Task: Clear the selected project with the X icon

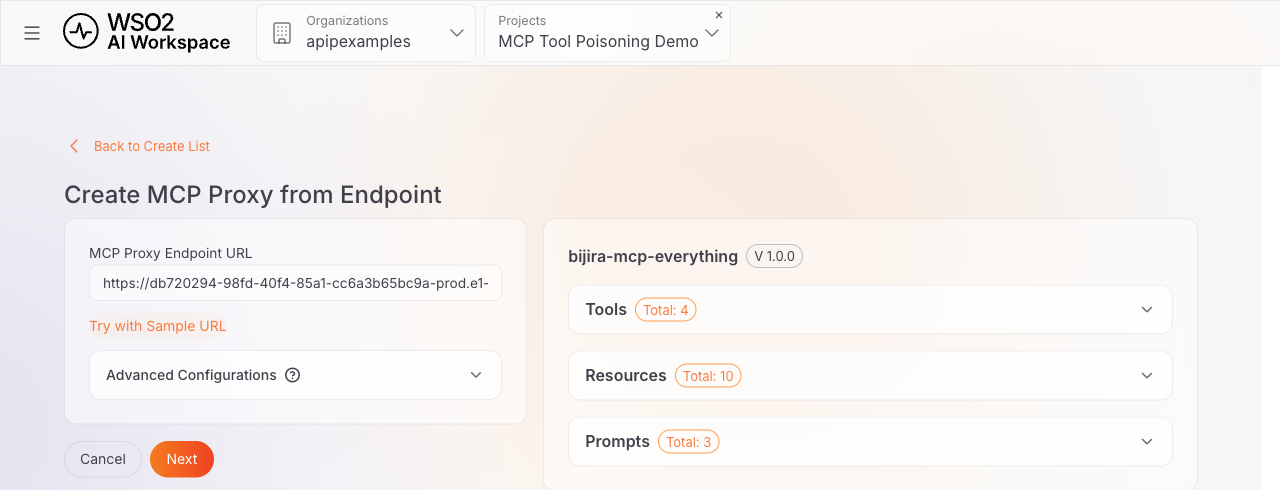Action: [719, 15]
